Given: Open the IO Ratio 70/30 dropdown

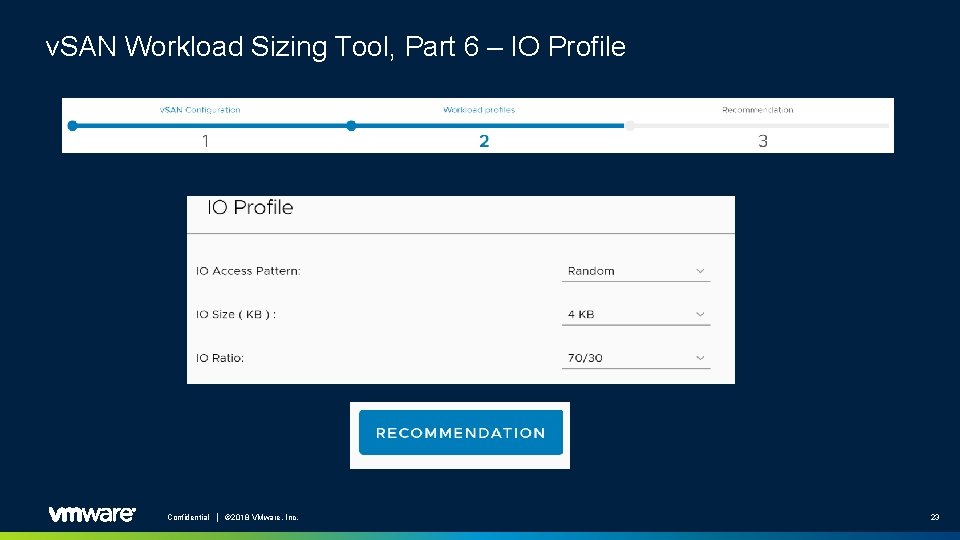Looking at the screenshot, I should pos(636,358).
